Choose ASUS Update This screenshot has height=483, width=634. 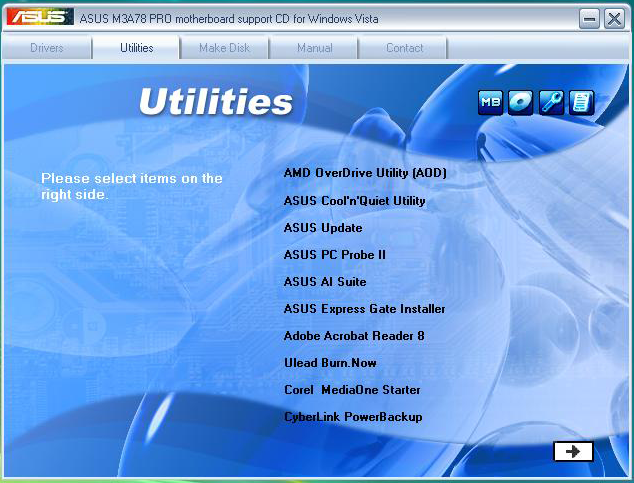(323, 228)
